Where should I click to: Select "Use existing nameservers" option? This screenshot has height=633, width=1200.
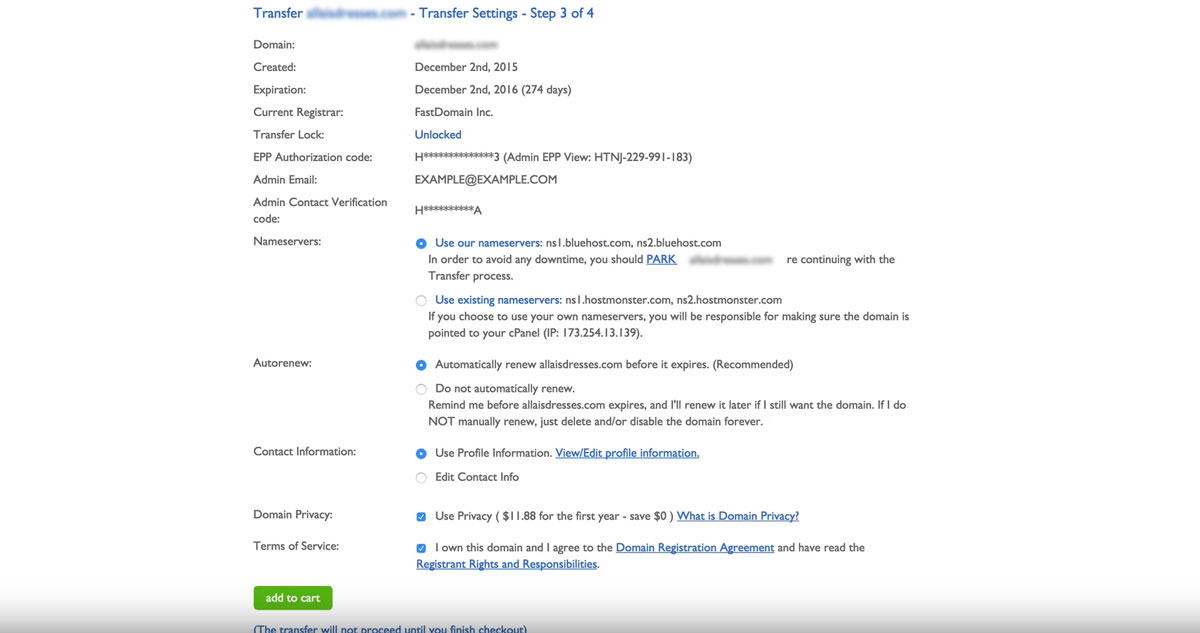pos(421,300)
